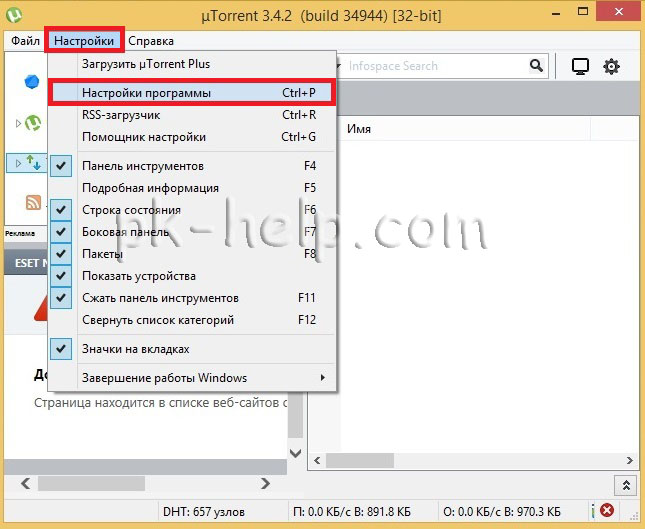Image resolution: width=645 pixels, height=529 pixels.
Task: Expand Завершение работы Windows submenu
Action: pos(193,378)
